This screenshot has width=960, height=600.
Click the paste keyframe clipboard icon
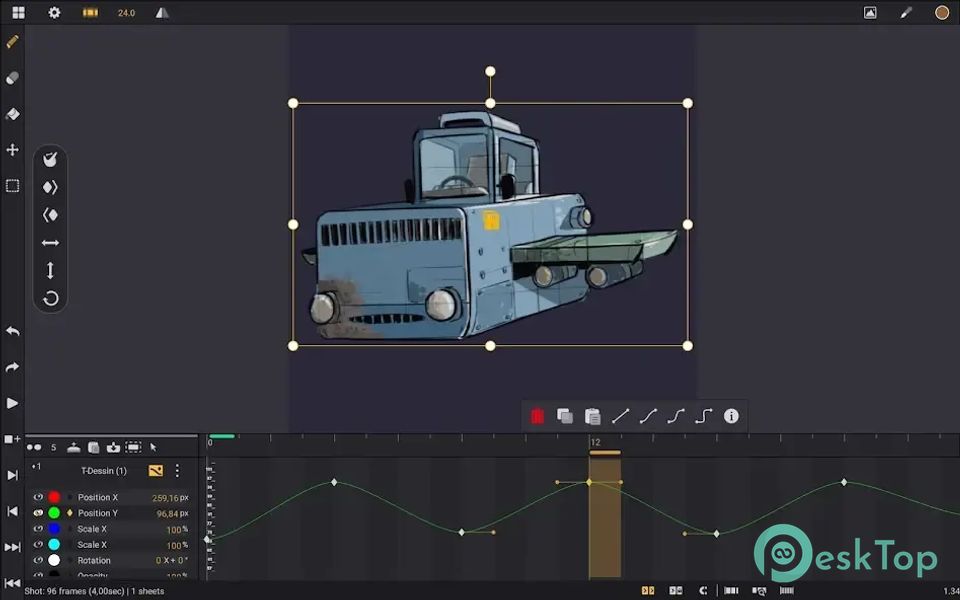[x=592, y=416]
